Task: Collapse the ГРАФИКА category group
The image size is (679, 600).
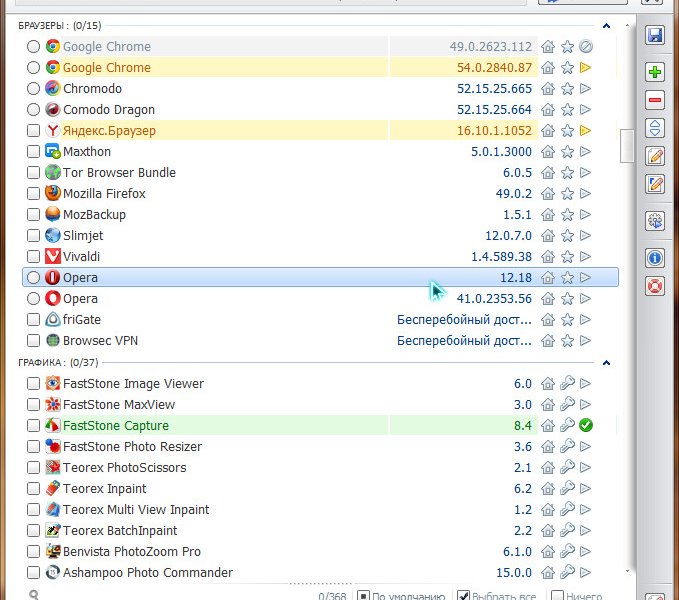Action: (x=606, y=363)
